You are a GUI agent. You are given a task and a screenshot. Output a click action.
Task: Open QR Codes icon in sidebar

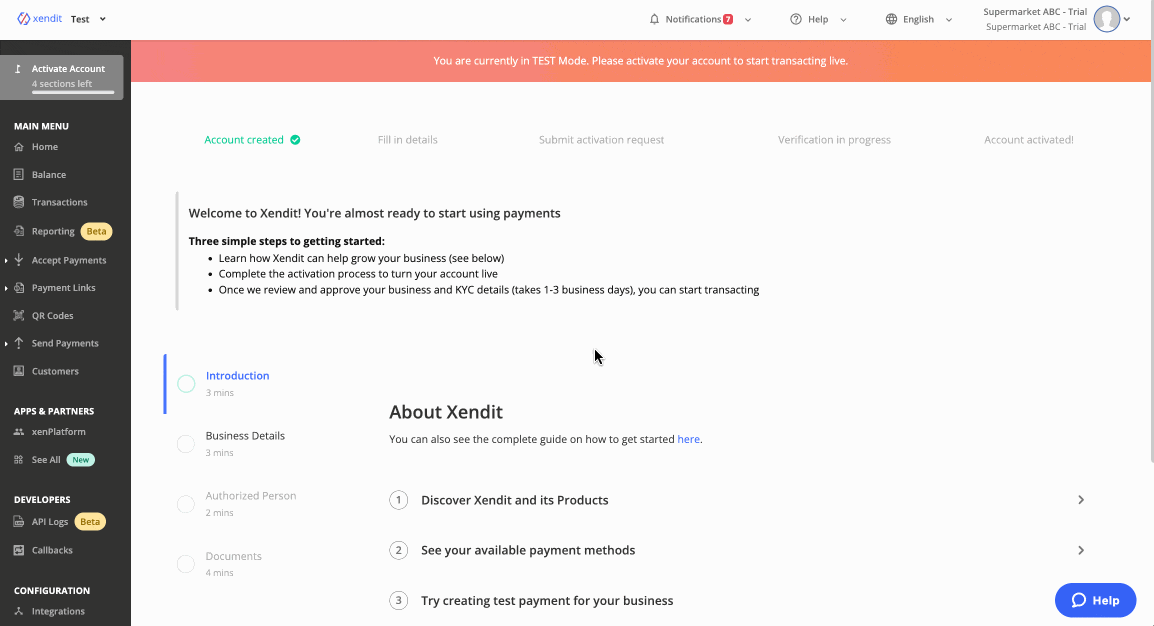pyautogui.click(x=19, y=316)
